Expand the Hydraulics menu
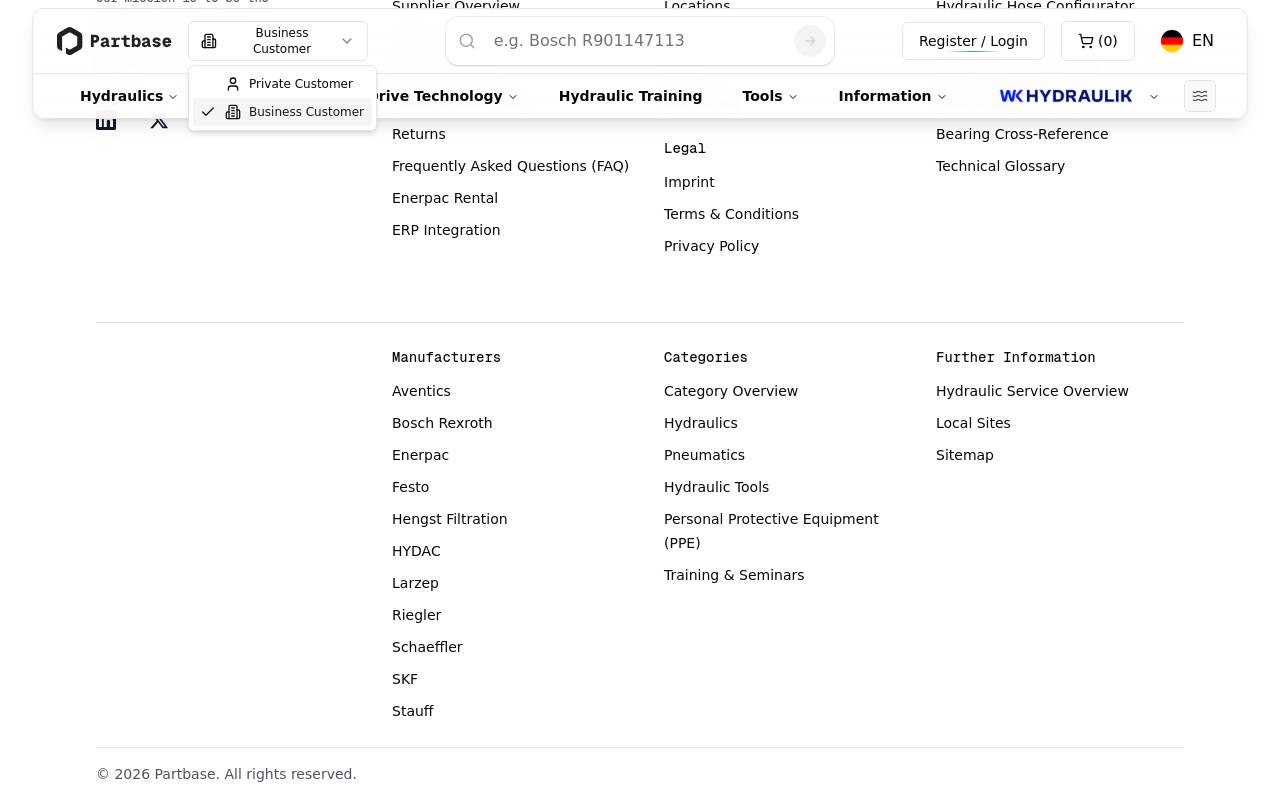Screen dimensions: 1280x800 (129, 96)
